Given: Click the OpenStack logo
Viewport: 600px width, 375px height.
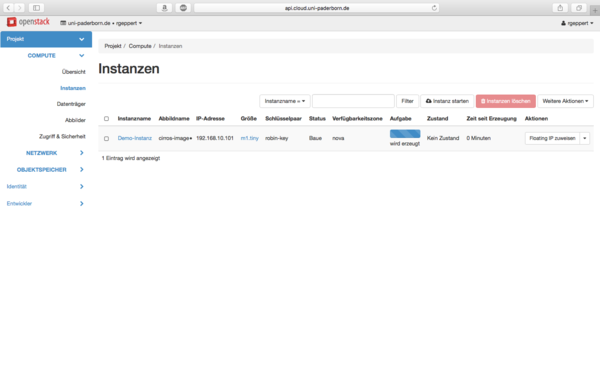Looking at the screenshot, I should [28, 22].
